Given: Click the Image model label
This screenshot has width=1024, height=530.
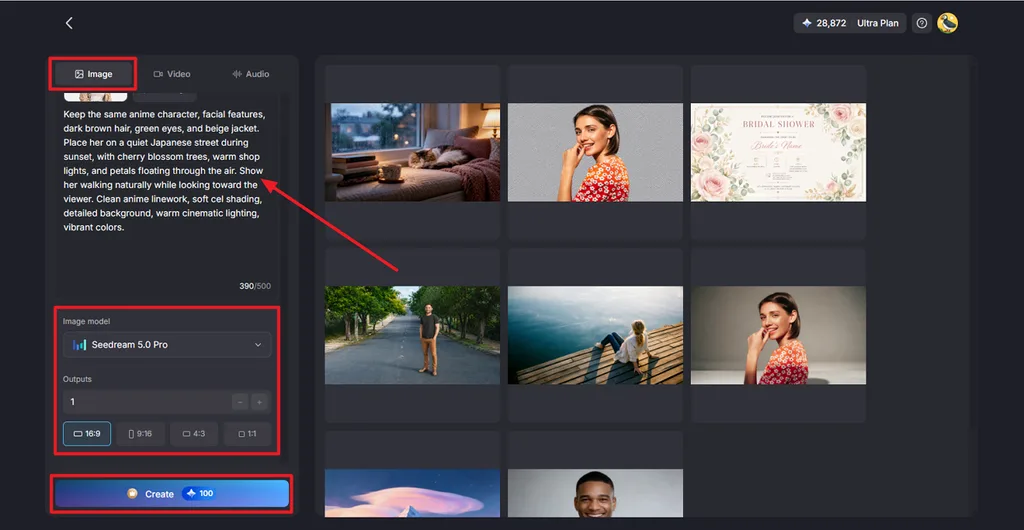Looking at the screenshot, I should (87, 321).
